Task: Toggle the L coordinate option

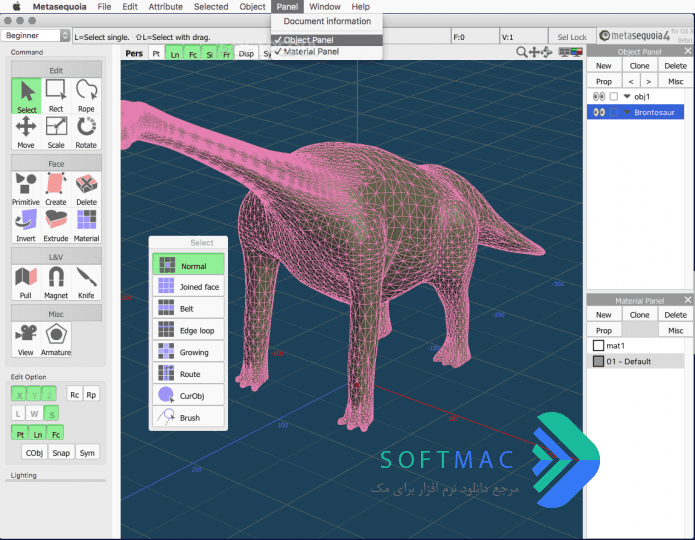Action: (18, 414)
